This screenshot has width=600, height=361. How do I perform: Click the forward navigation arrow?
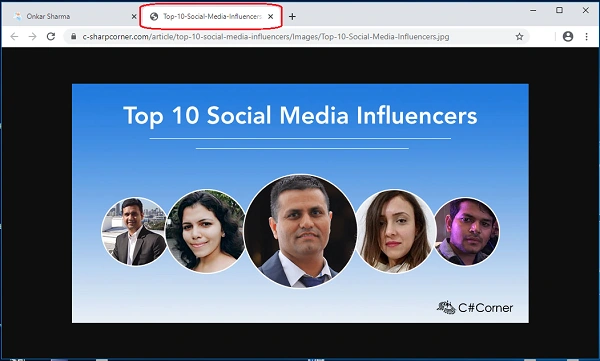tap(33, 37)
